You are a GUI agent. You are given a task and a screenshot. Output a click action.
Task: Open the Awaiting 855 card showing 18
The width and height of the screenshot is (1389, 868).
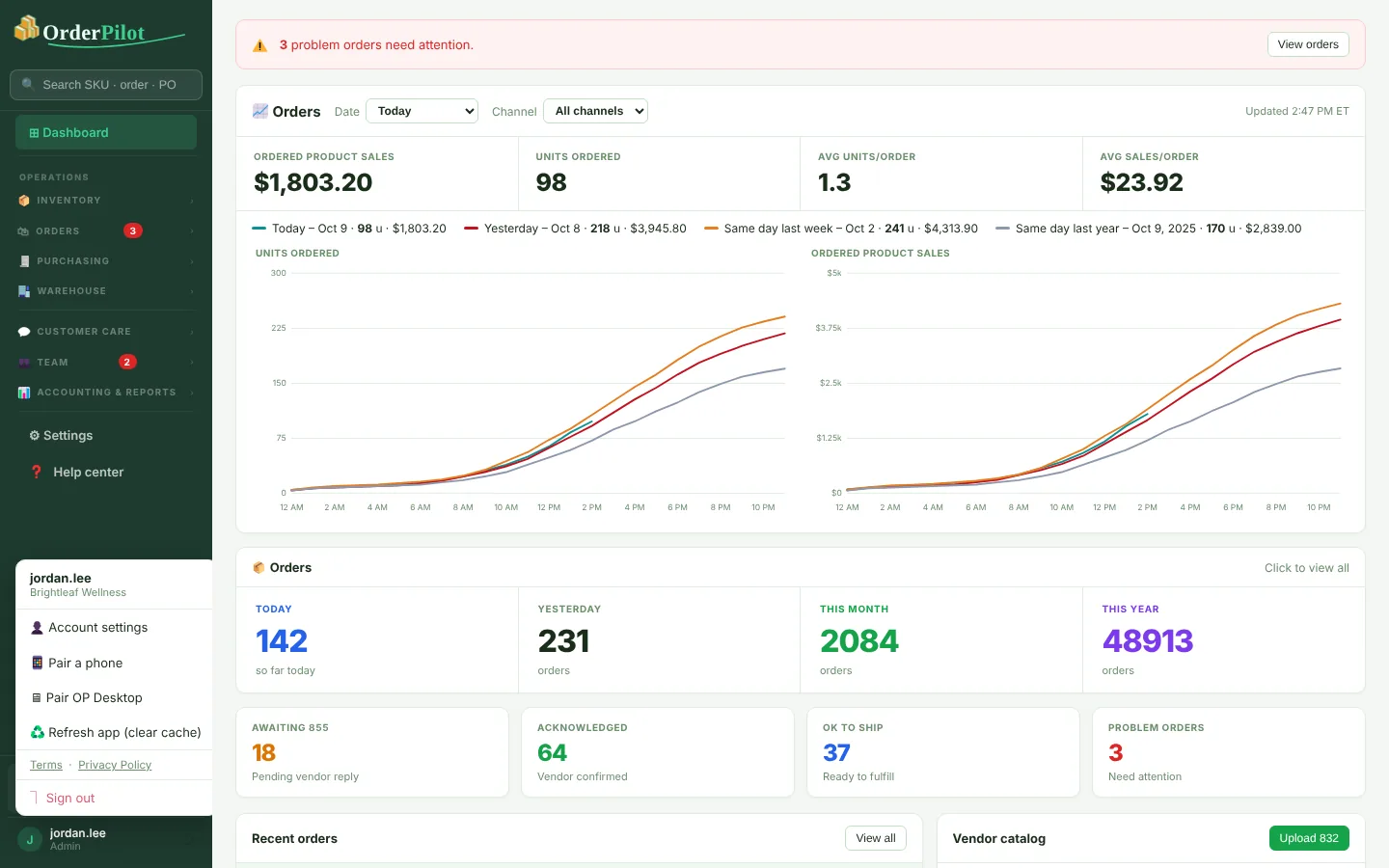(x=372, y=752)
